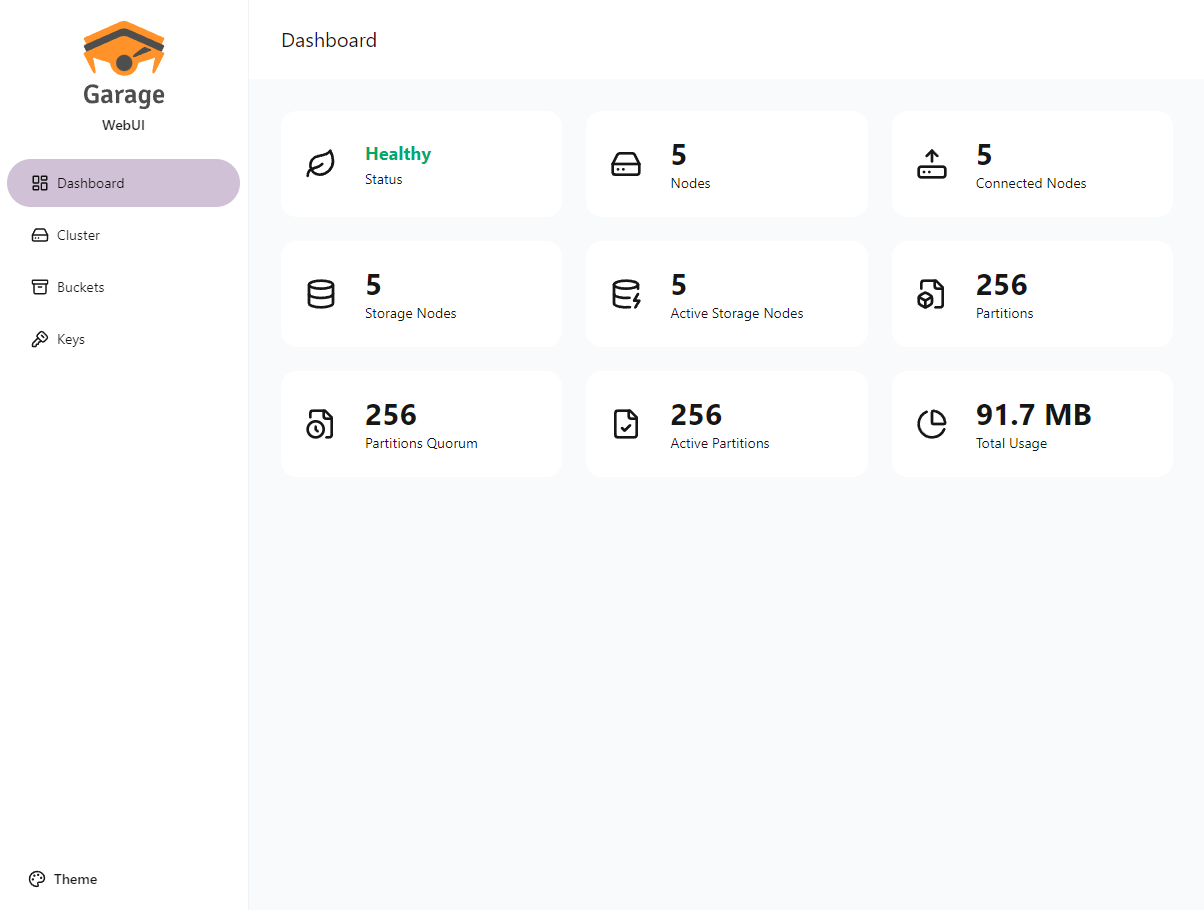
Task: Click the leaf icon beside Healthy status
Action: pos(320,164)
